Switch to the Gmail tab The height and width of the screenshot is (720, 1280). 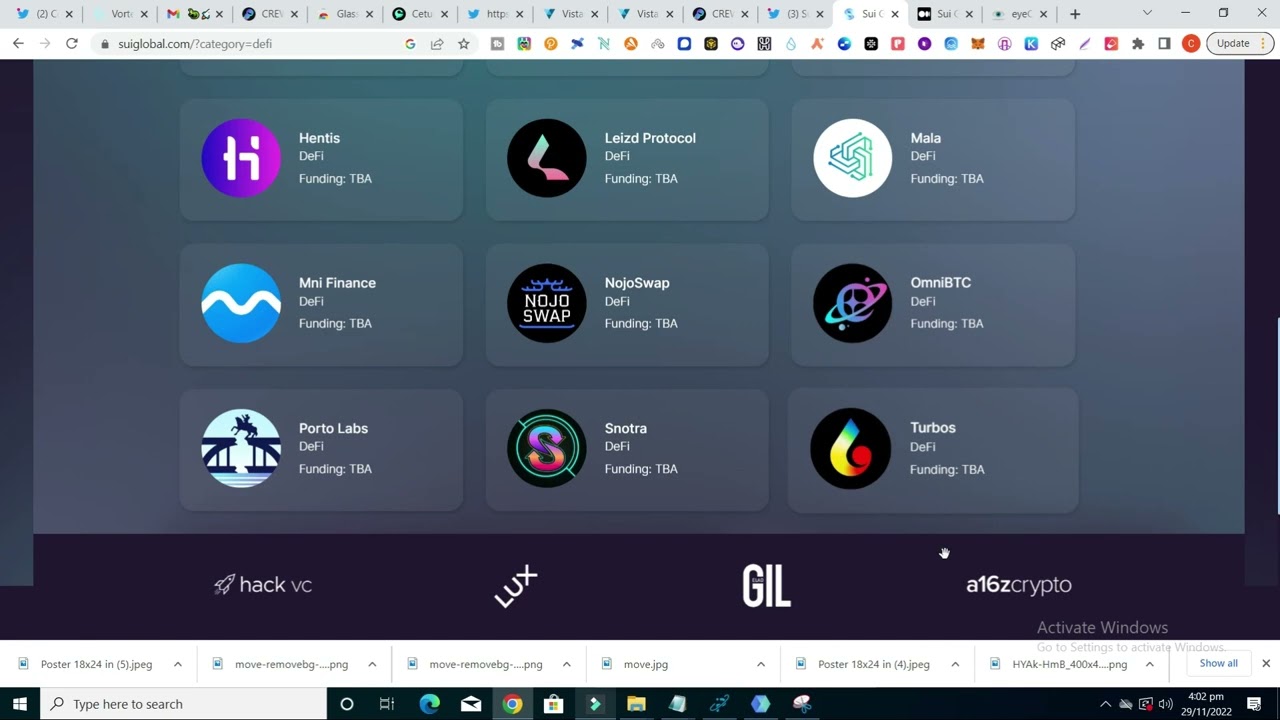(x=196, y=14)
